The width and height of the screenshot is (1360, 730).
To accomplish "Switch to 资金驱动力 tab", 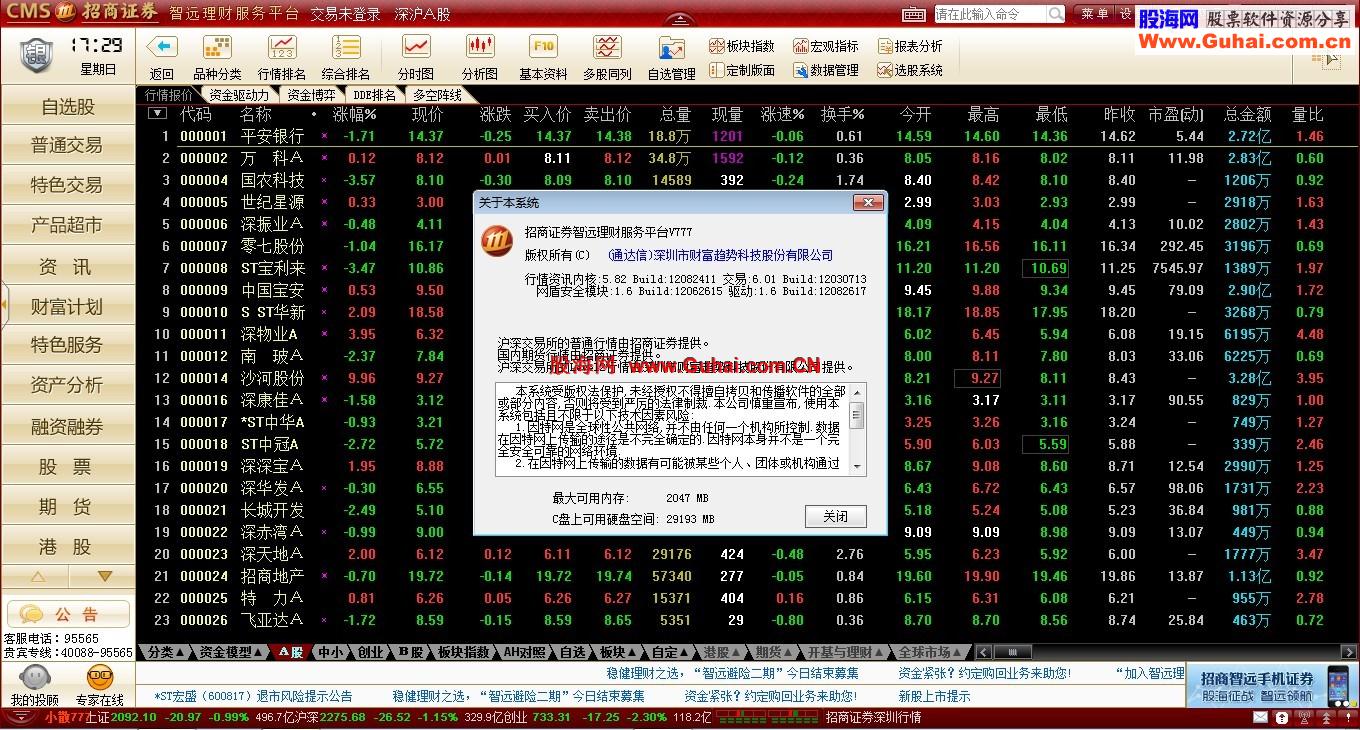I will pos(237,95).
